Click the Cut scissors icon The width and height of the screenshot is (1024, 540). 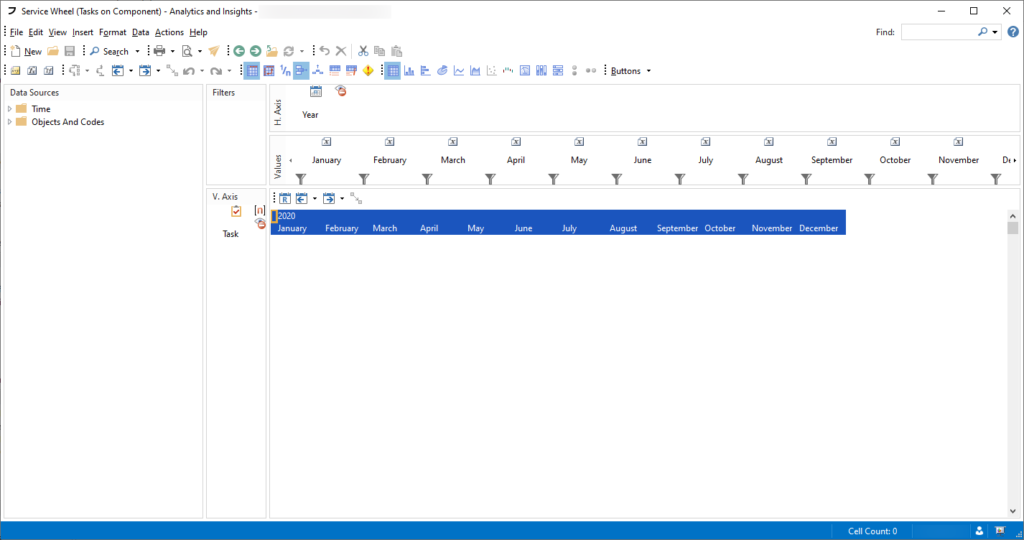pos(364,51)
